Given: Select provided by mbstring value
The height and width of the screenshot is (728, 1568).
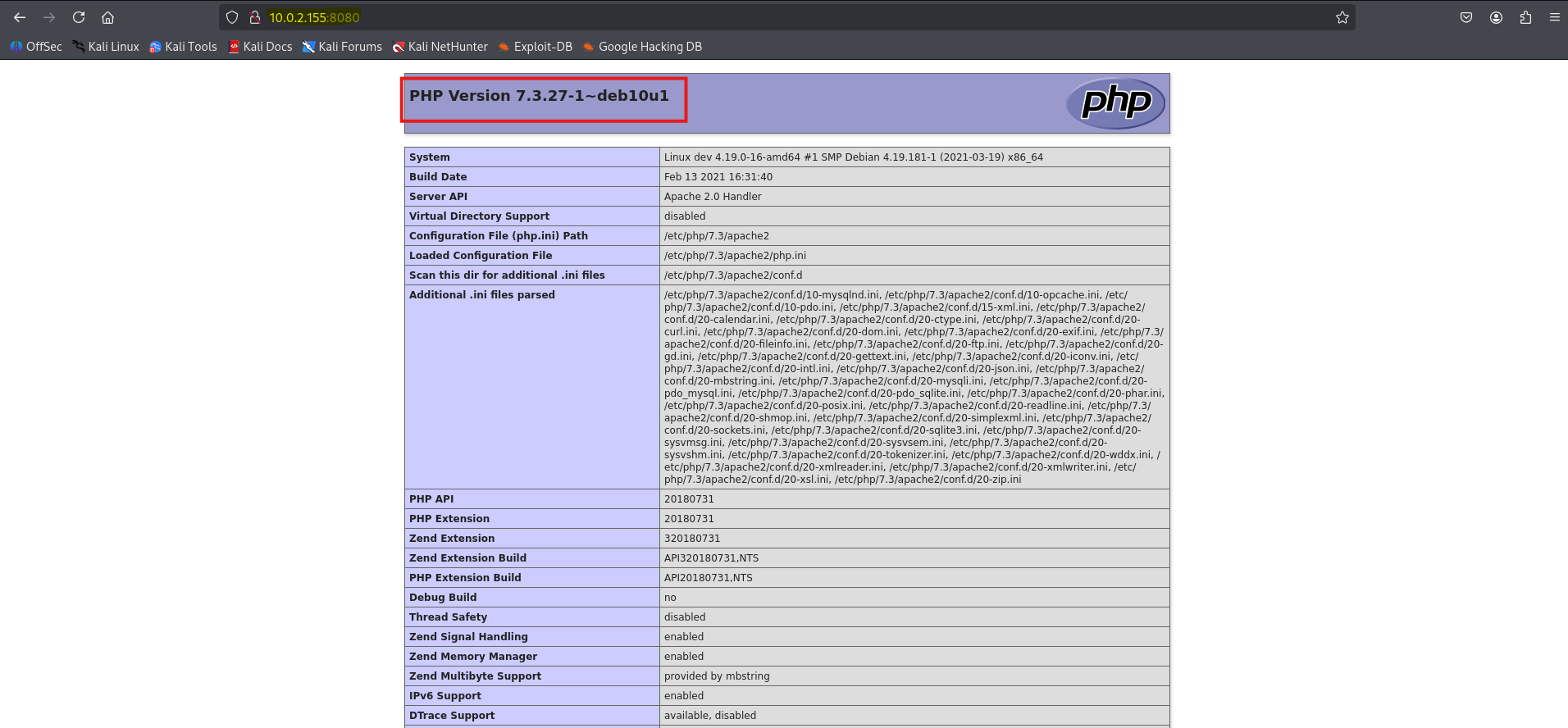Looking at the screenshot, I should (x=717, y=676).
